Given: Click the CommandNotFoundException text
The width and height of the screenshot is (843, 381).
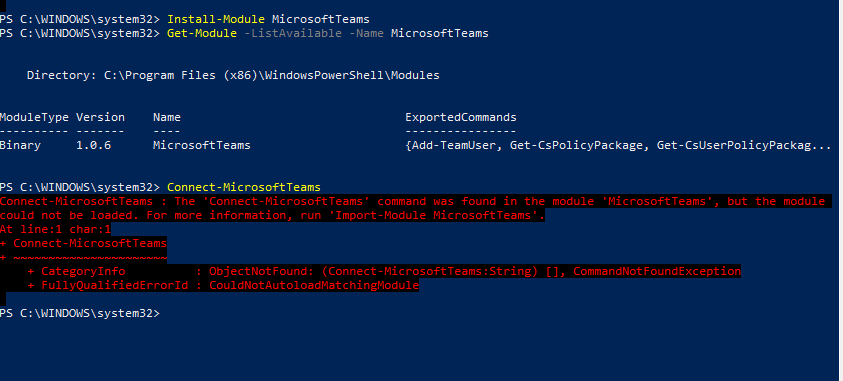Looking at the screenshot, I should 657,271.
